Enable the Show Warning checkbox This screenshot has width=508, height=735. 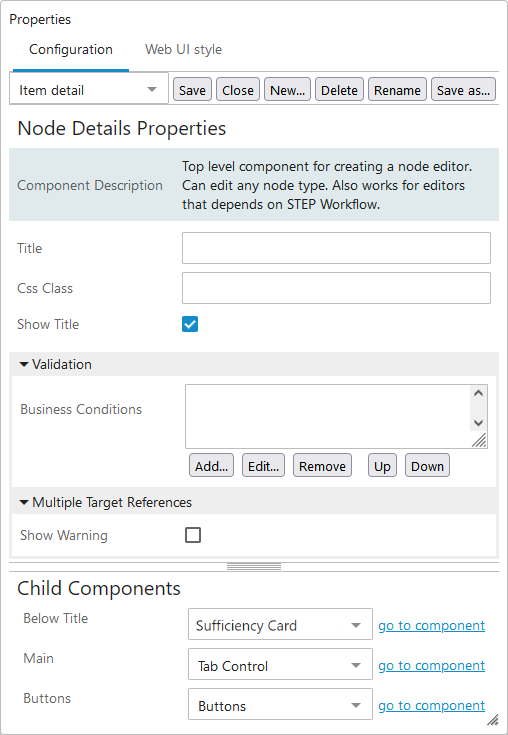(x=193, y=535)
